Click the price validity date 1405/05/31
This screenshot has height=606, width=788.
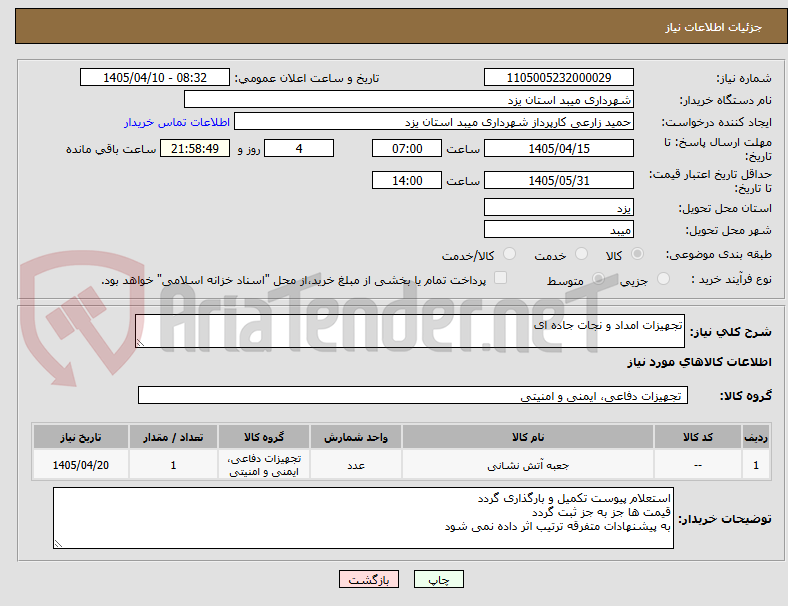tap(558, 180)
